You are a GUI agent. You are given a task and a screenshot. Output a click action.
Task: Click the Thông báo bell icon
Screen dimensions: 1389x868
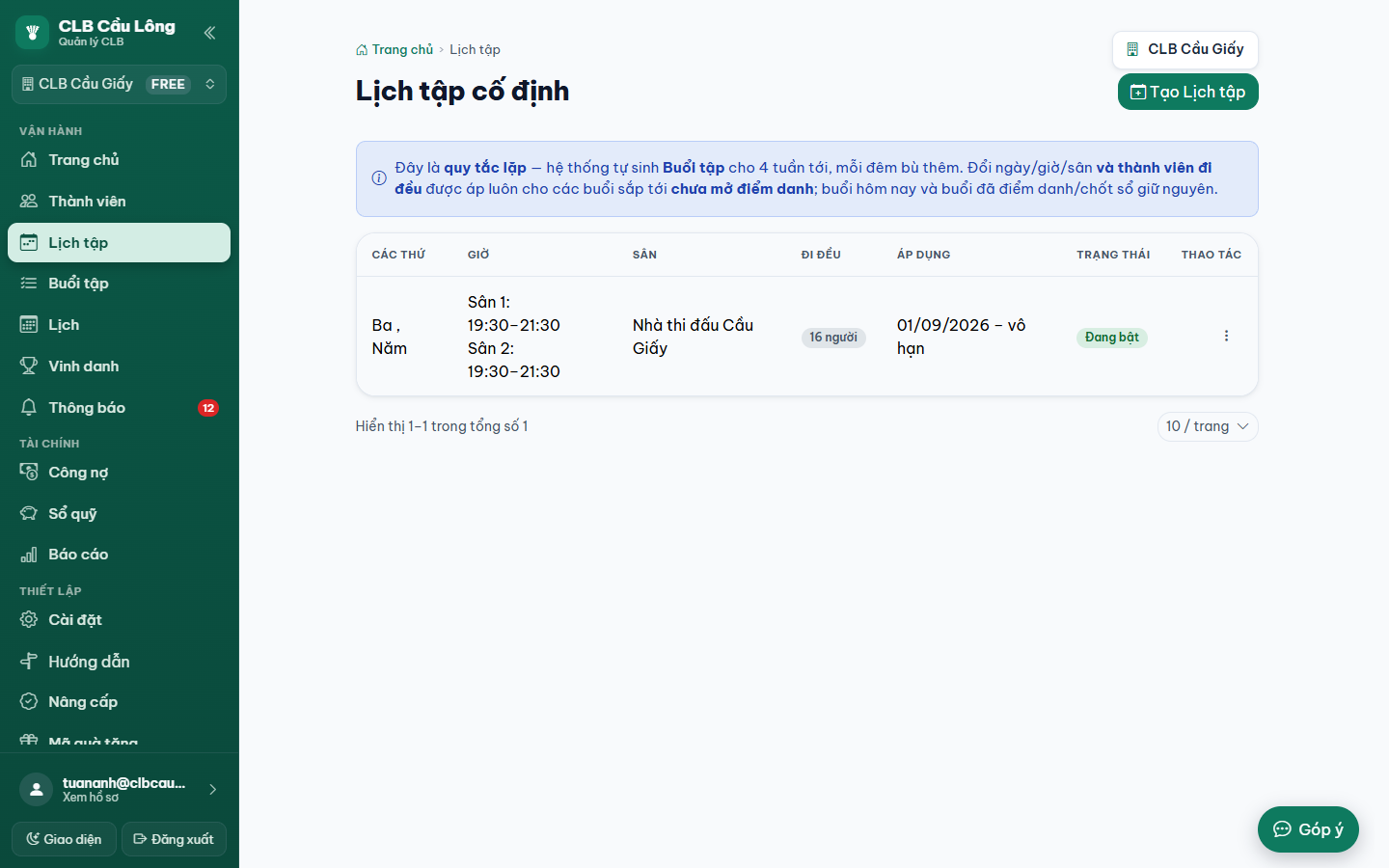[29, 408]
